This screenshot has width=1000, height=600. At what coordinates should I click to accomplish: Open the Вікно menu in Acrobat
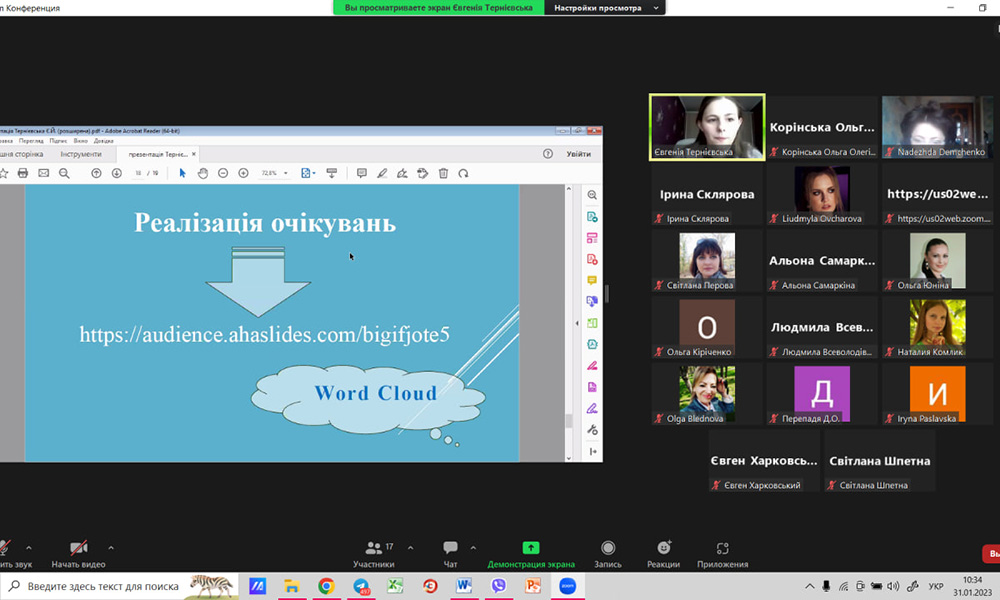click(80, 141)
